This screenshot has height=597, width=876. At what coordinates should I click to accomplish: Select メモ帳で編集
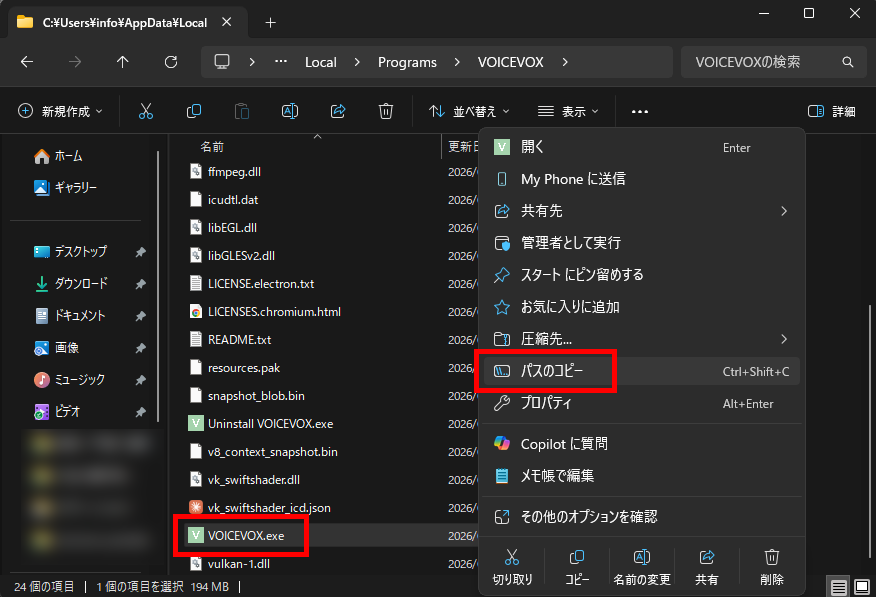[x=642, y=476]
